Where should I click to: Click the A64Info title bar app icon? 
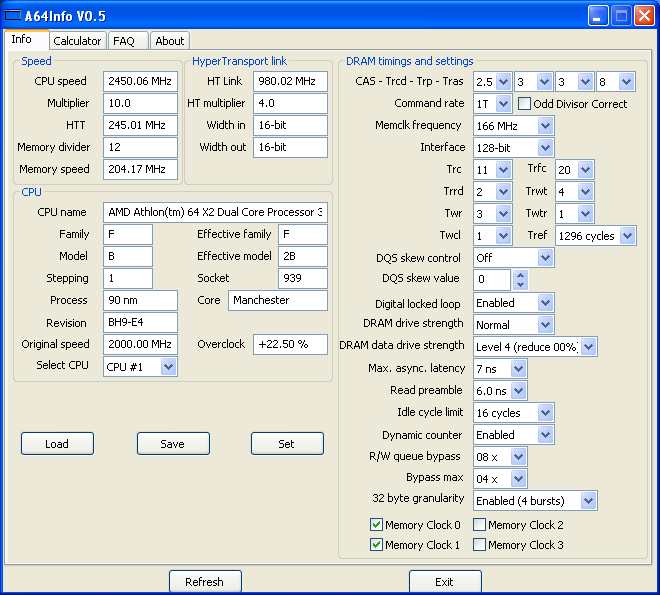(x=14, y=15)
